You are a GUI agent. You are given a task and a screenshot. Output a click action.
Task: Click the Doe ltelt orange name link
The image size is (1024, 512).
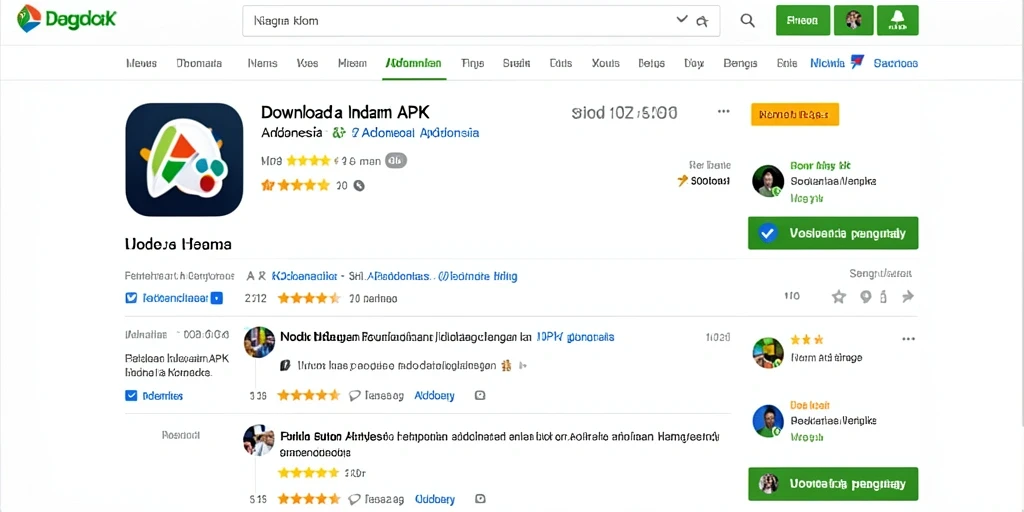[x=810, y=406]
